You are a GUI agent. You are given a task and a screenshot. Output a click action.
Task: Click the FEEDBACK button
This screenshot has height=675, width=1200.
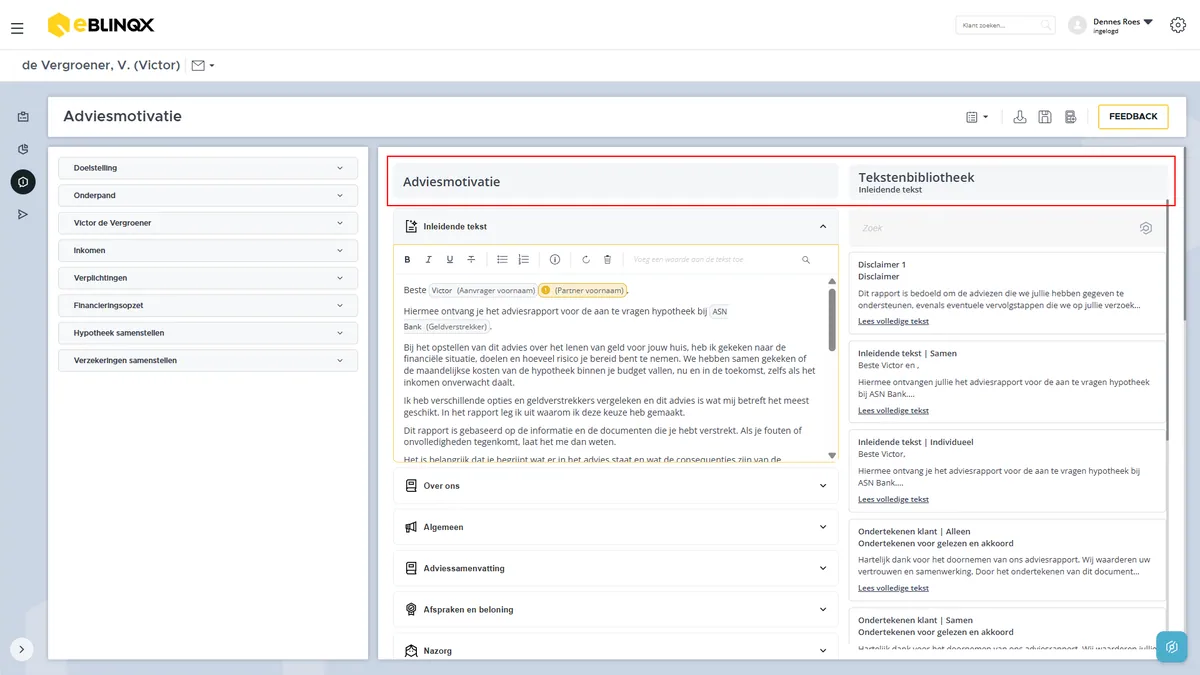[1133, 117]
